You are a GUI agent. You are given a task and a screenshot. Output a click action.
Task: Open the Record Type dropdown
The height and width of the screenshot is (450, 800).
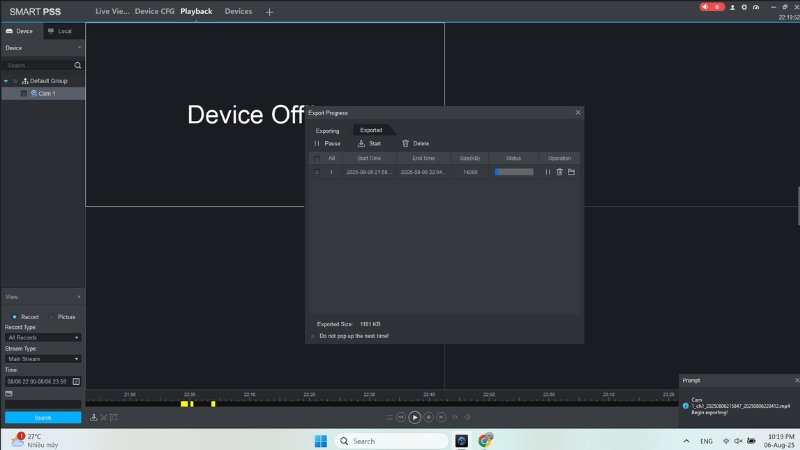(43, 338)
